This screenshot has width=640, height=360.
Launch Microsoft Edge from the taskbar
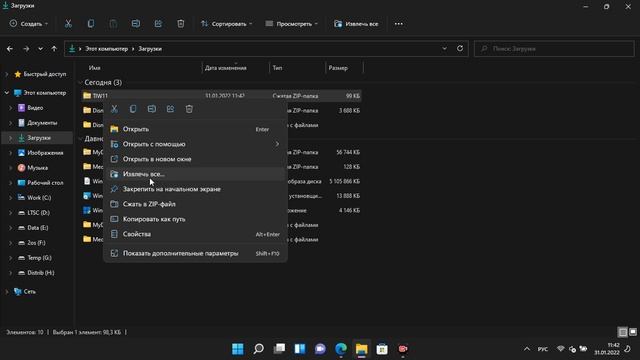click(341, 349)
